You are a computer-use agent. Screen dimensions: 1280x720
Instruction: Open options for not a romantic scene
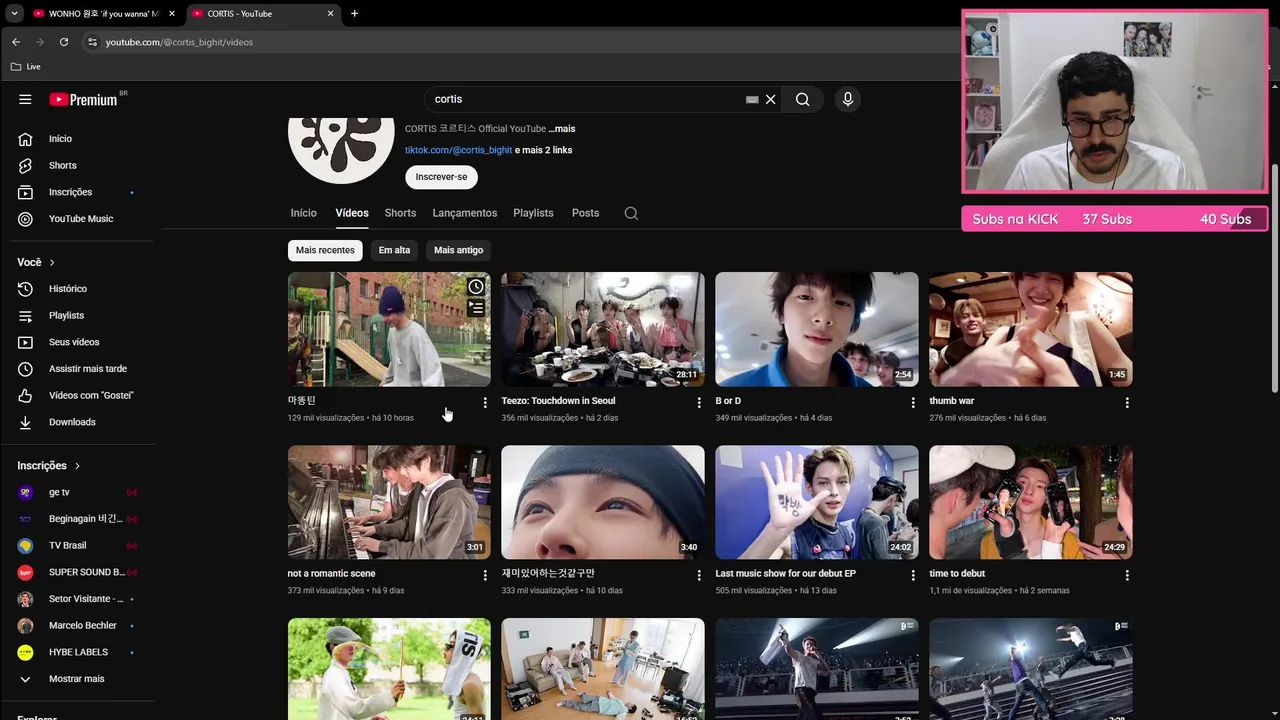point(485,575)
